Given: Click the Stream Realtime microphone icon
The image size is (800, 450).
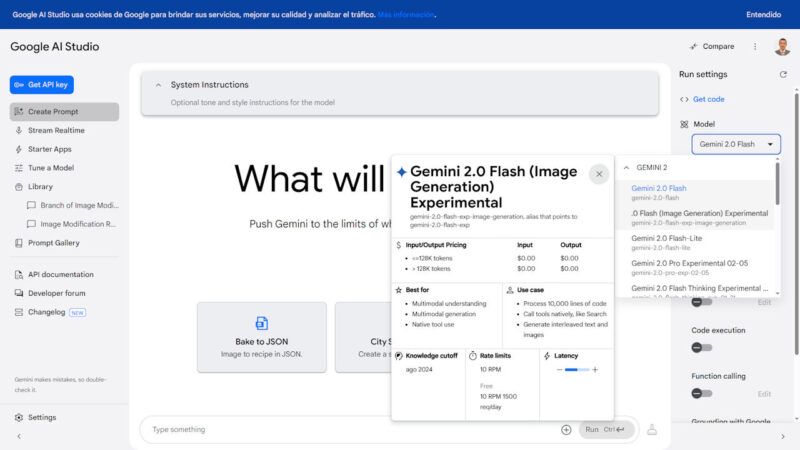Looking at the screenshot, I should [x=19, y=130].
